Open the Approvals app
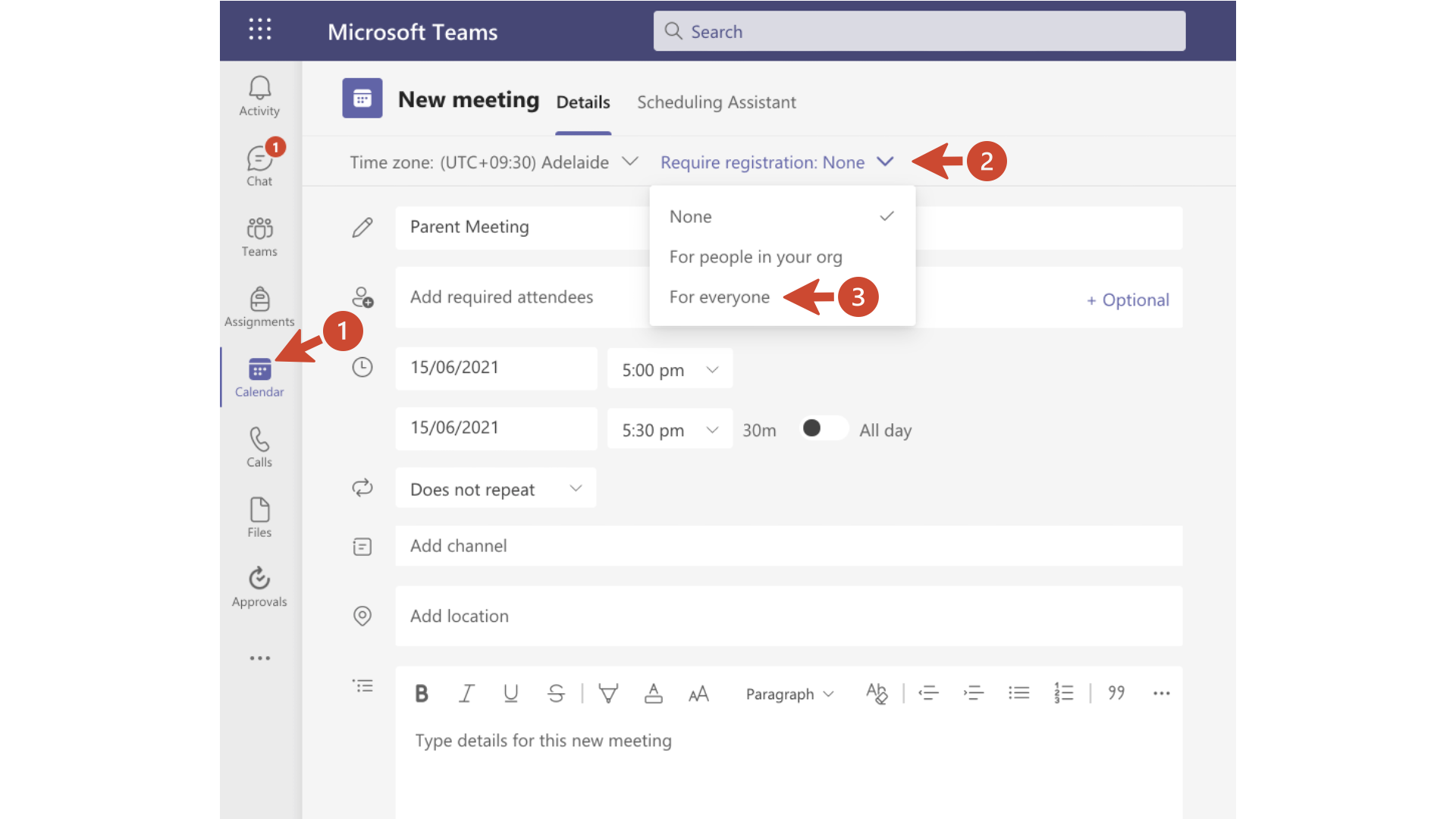This screenshot has width=1456, height=819. 259,586
